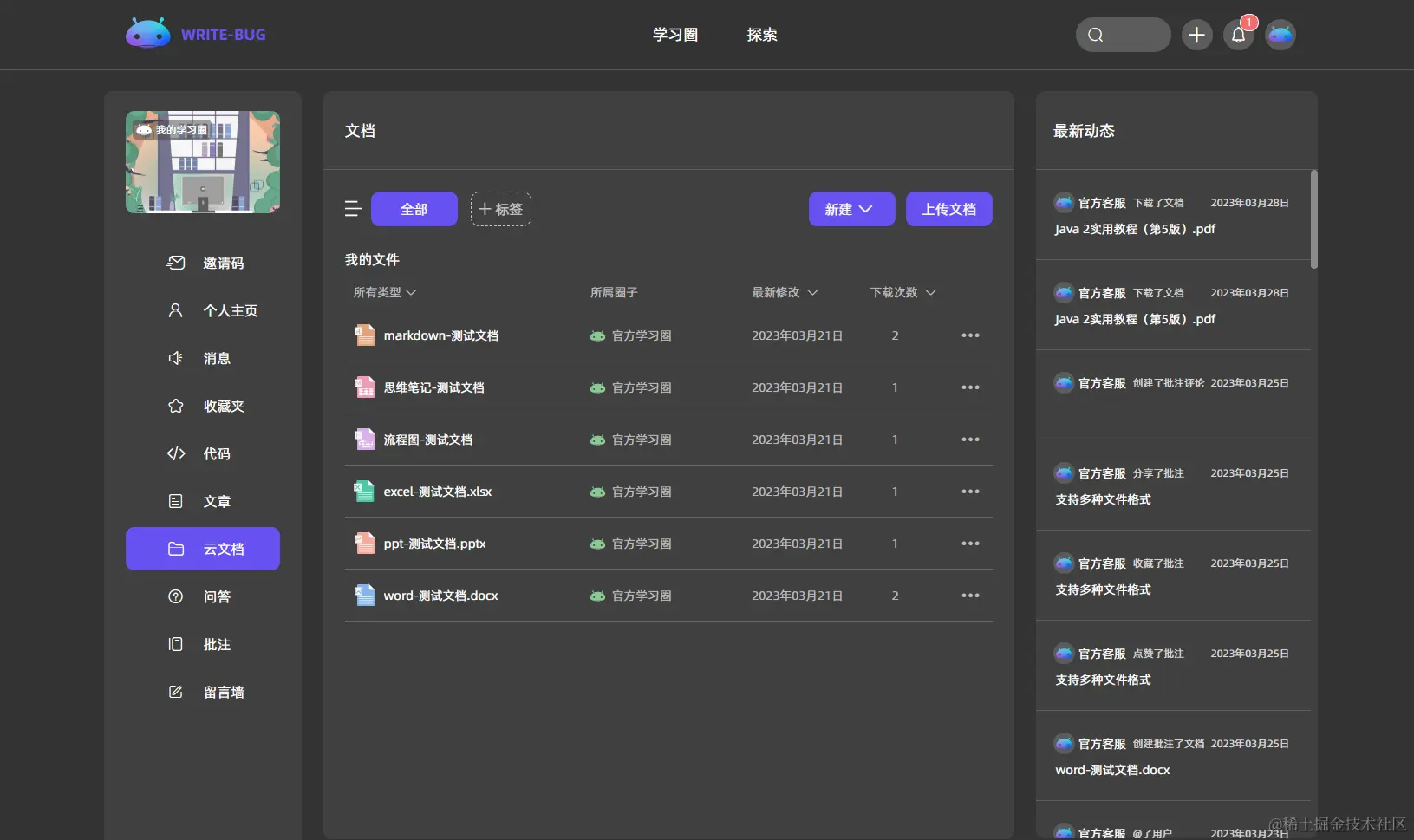Open 消息 in the sidebar
Viewport: 1414px width, 840px height.
(203, 358)
